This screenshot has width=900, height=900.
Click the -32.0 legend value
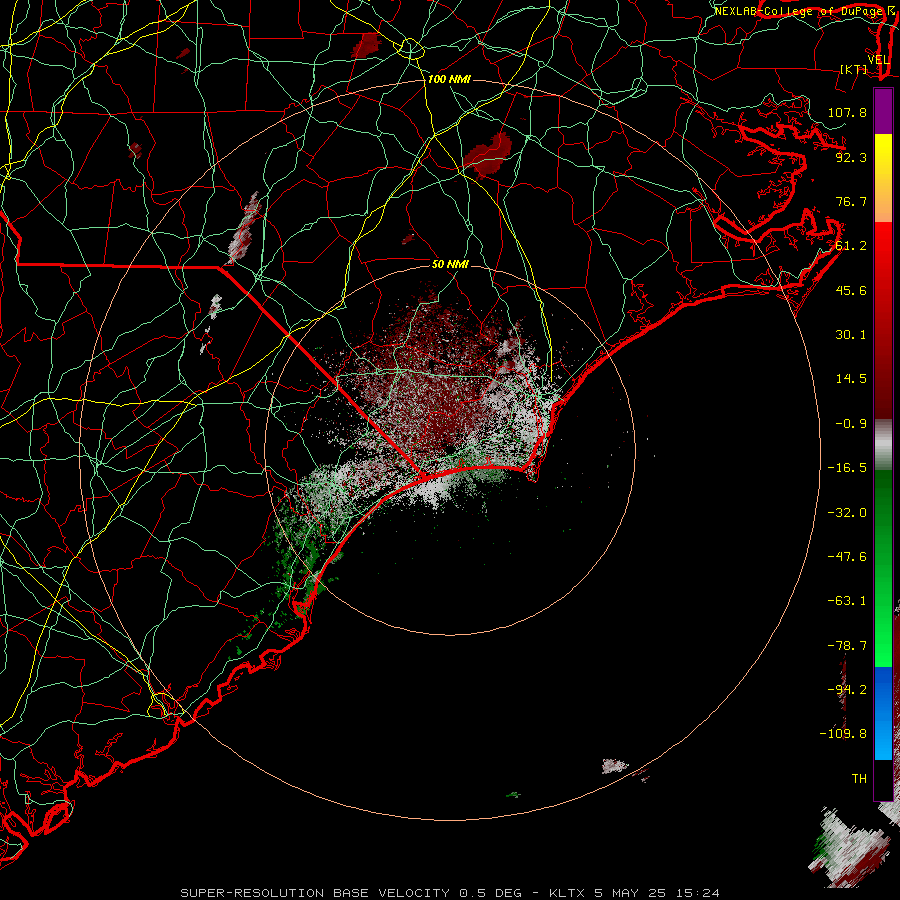click(847, 513)
